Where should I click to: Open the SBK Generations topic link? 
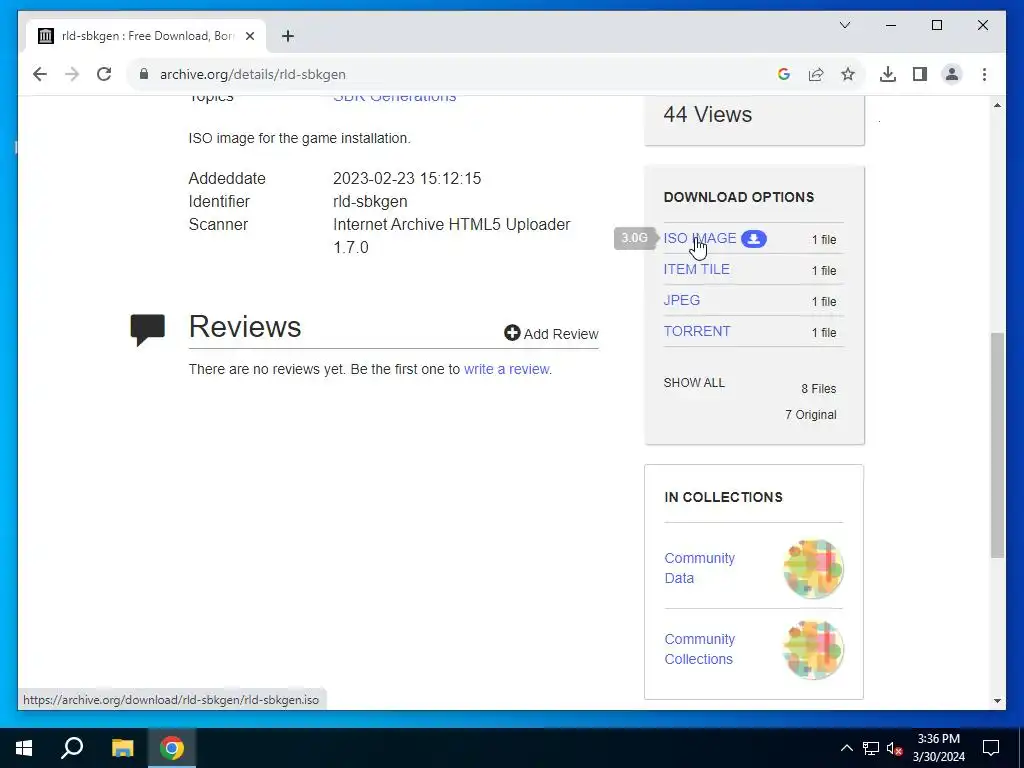click(394, 98)
